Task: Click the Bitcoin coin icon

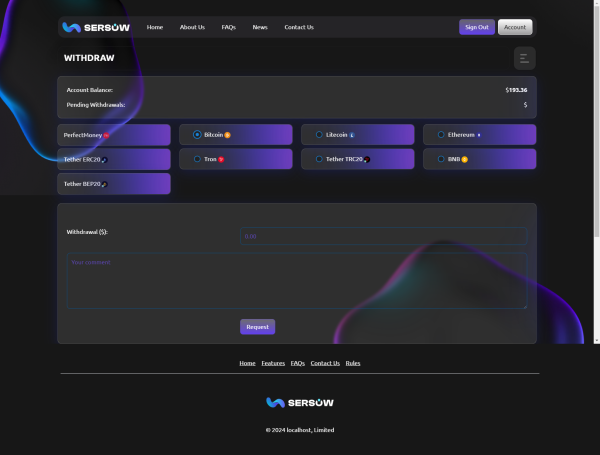Action: [x=227, y=135]
